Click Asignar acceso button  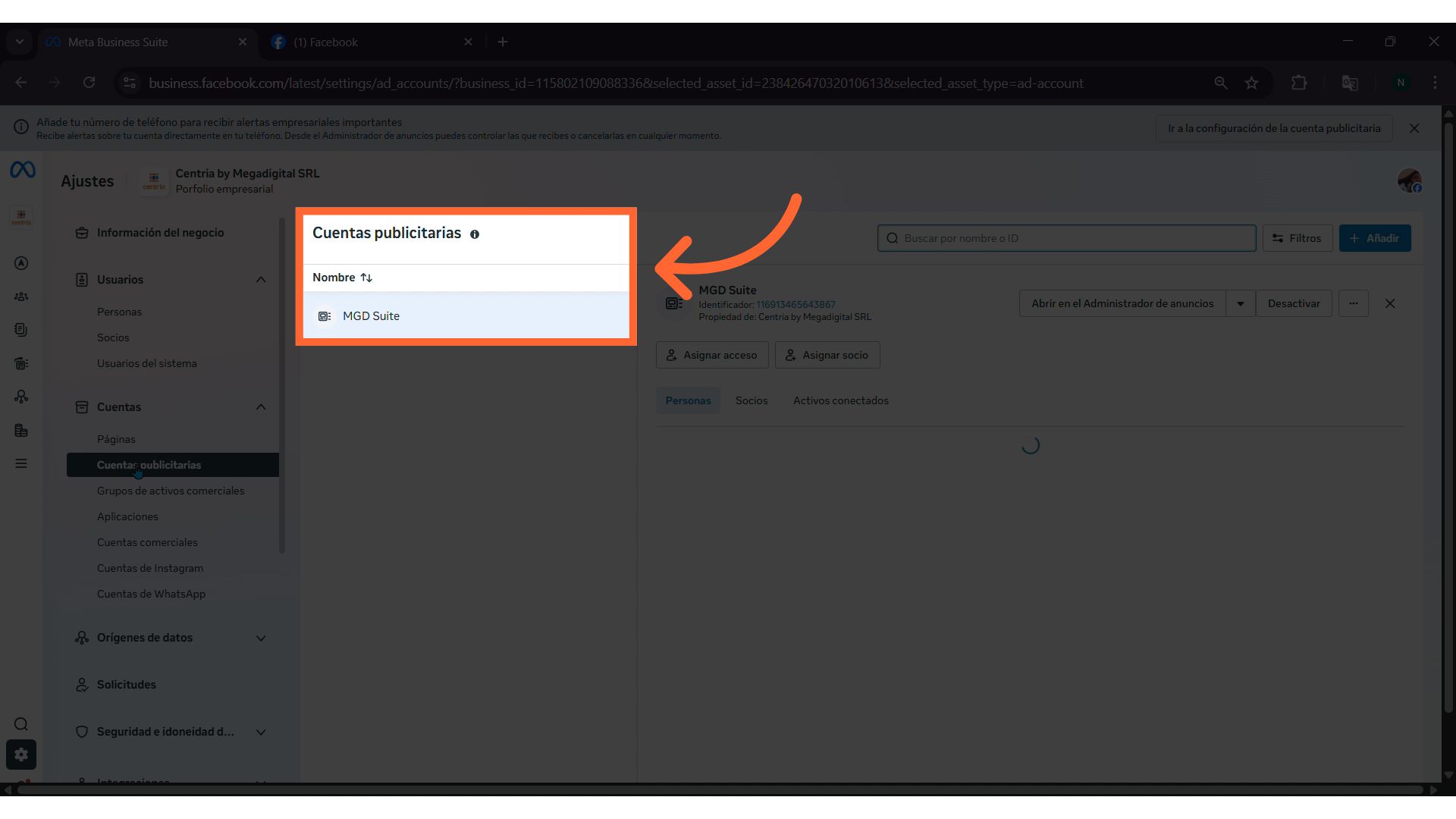[712, 355]
